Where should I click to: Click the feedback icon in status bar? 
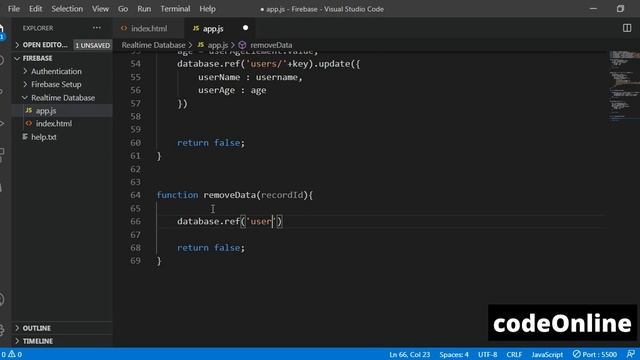coord(630,354)
